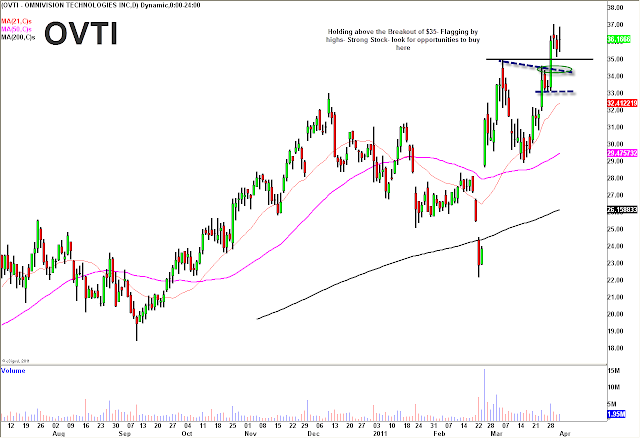Click the Aug month label on time axis
The width and height of the screenshot is (640, 438).
pos(58,434)
